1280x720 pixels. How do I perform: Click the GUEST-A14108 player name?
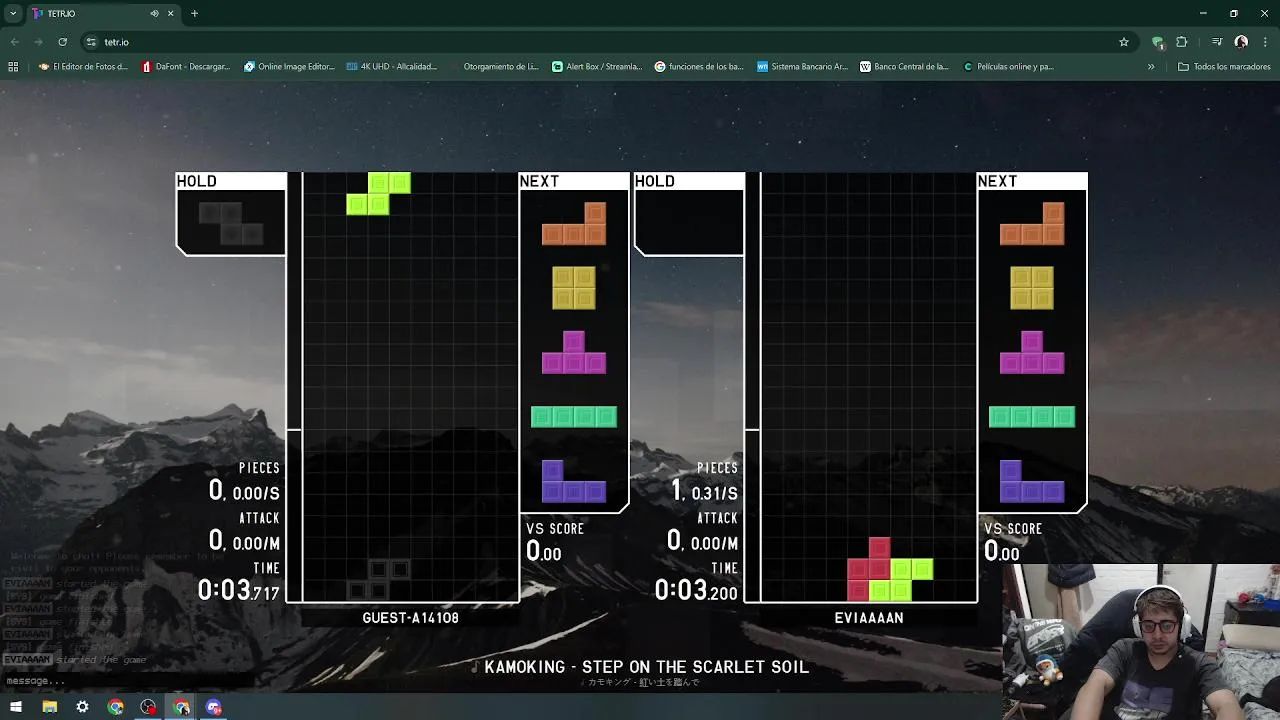click(x=410, y=618)
